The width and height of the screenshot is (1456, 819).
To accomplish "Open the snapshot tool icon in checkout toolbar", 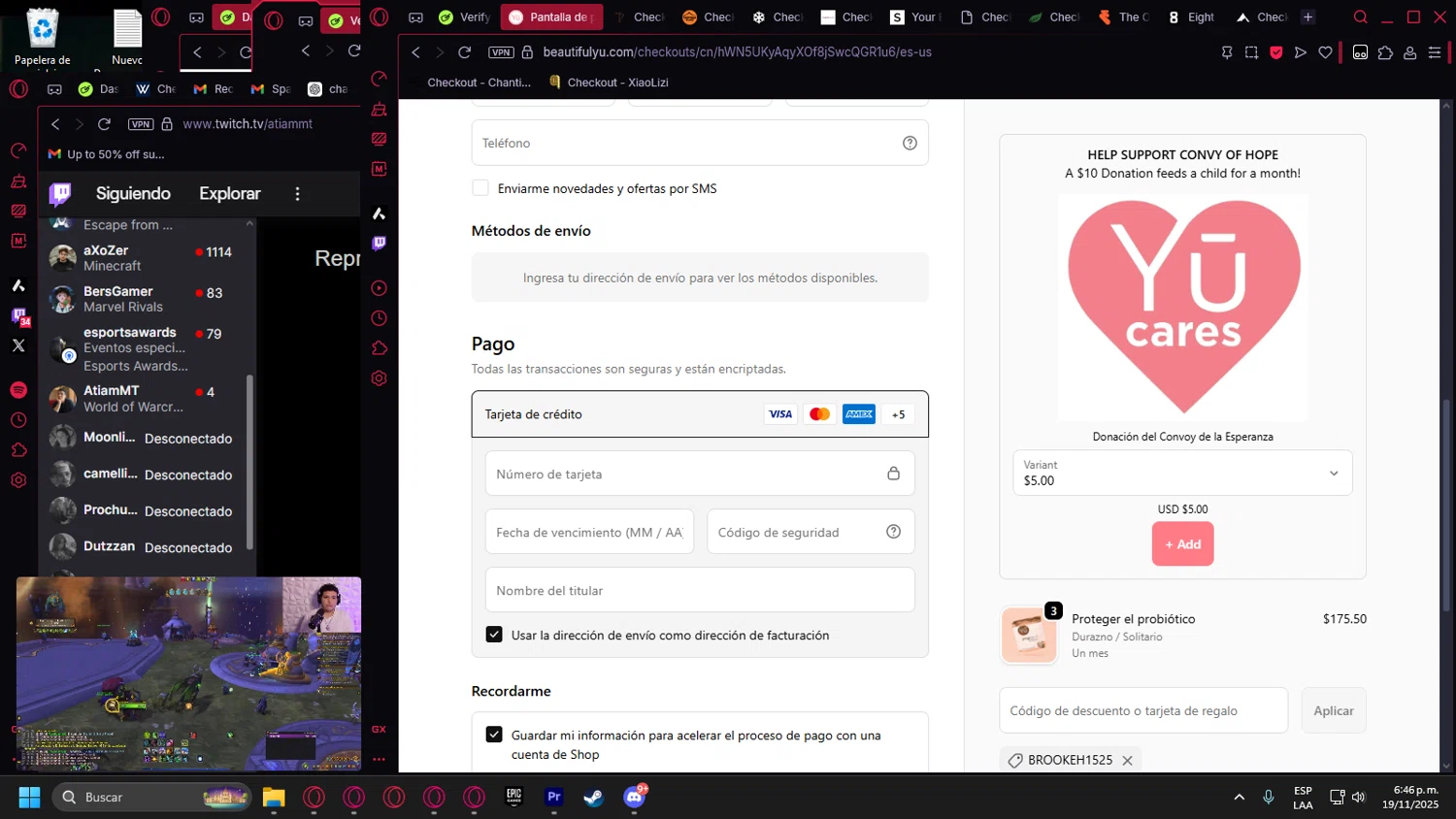I will (1251, 52).
